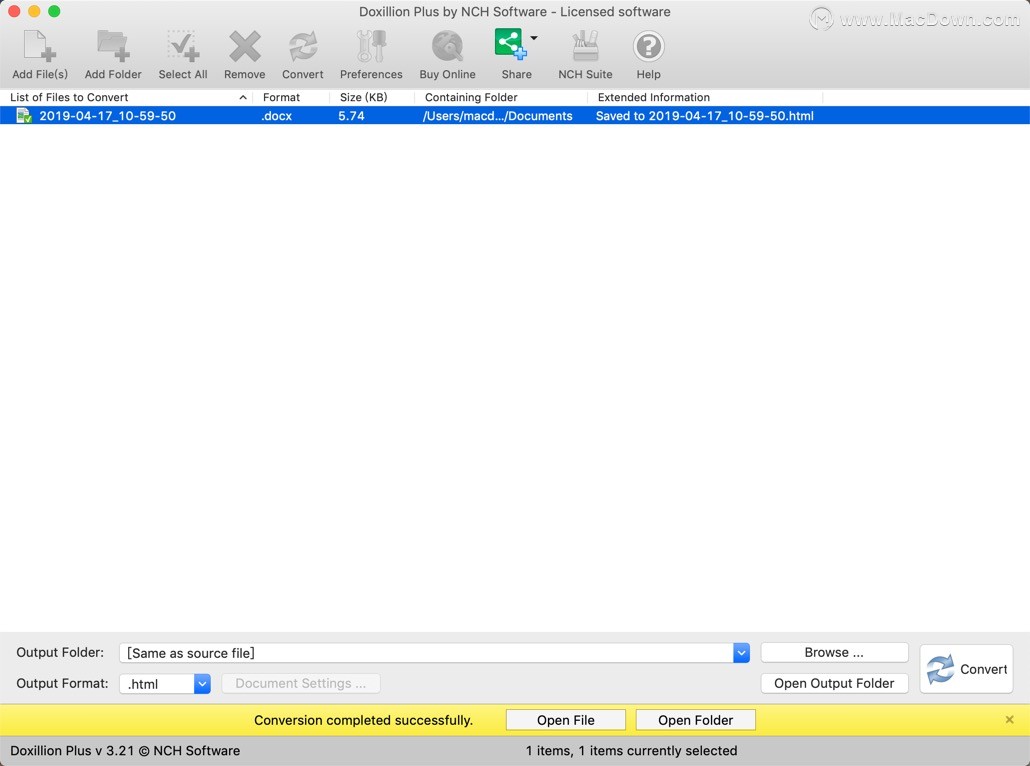The image size is (1030, 766).
Task: Click the large Convert button at bottom
Action: tap(966, 669)
